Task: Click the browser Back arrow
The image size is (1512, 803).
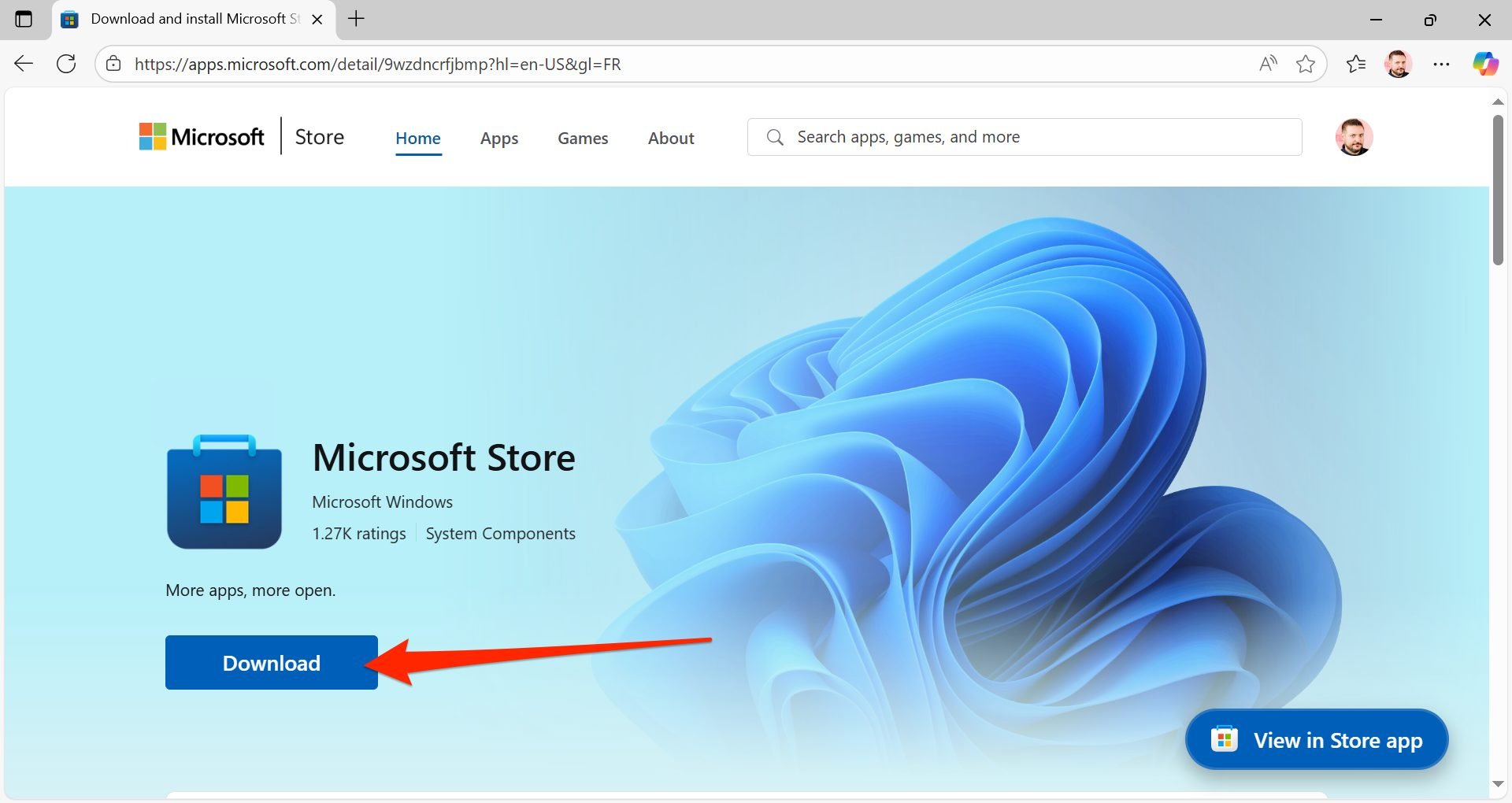Action: 24,64
